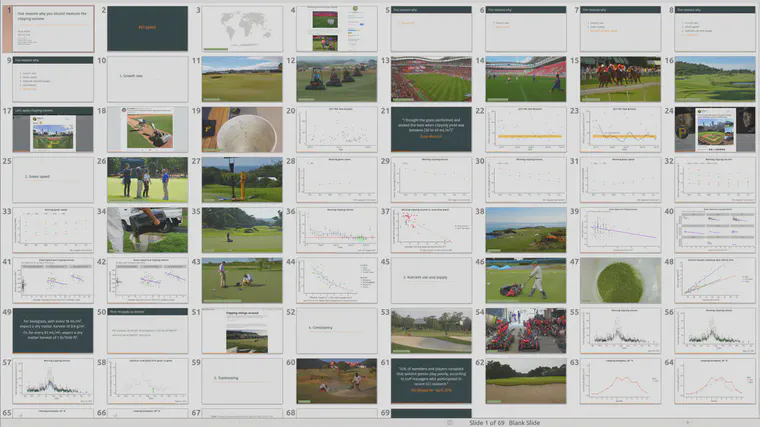This screenshot has height=427, width=760.
Task: Select slide 58 chart with green marker
Action: (x=147, y=381)
